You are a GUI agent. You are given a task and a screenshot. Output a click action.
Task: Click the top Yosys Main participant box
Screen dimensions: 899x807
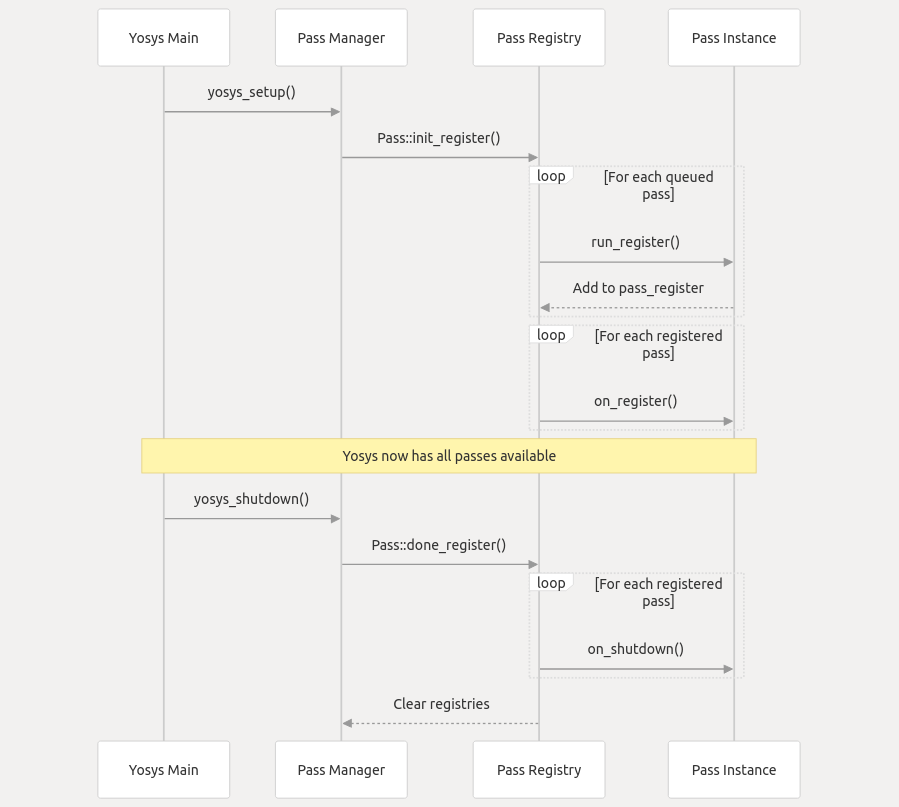[x=163, y=38]
